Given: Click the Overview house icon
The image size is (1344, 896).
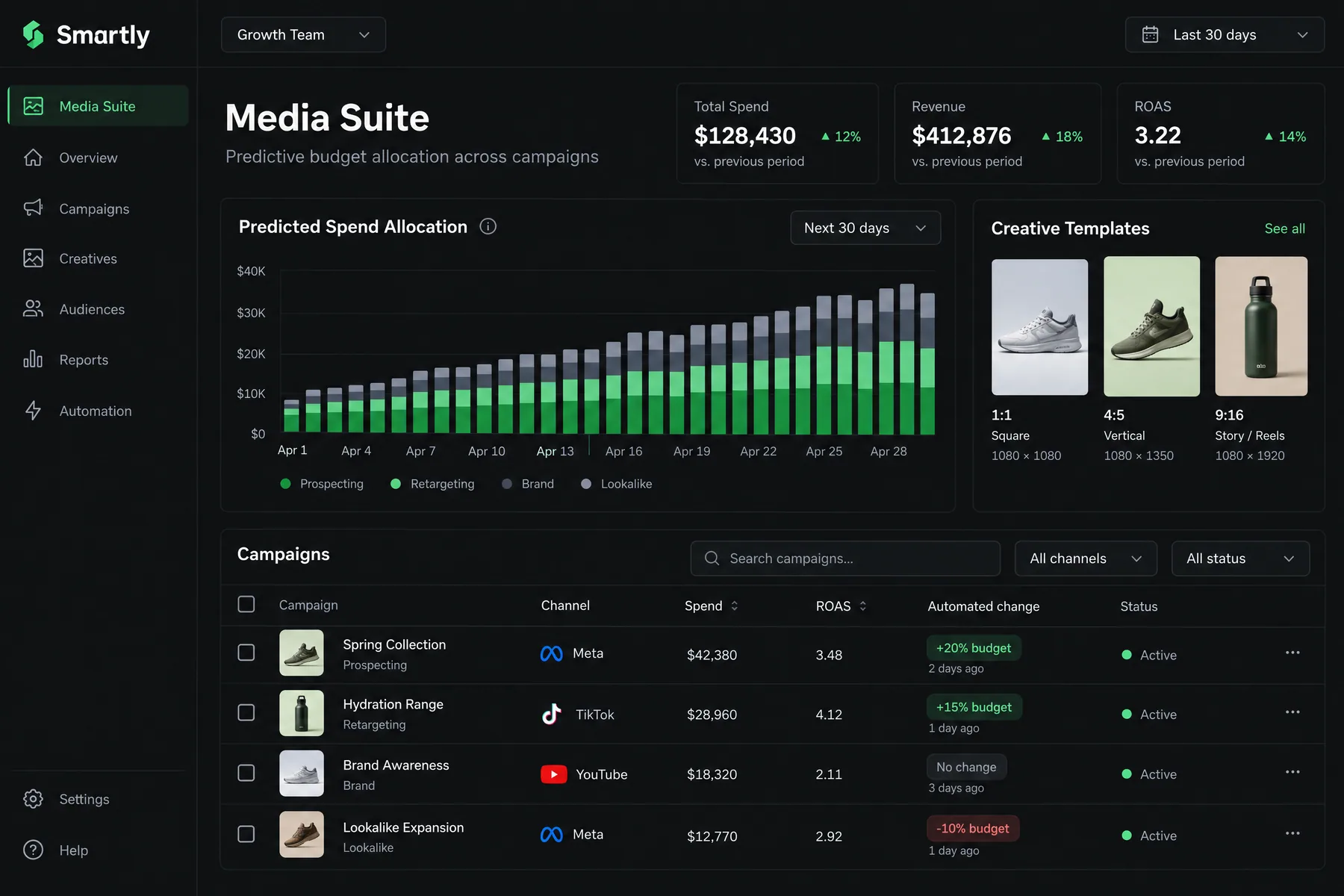Looking at the screenshot, I should (33, 158).
